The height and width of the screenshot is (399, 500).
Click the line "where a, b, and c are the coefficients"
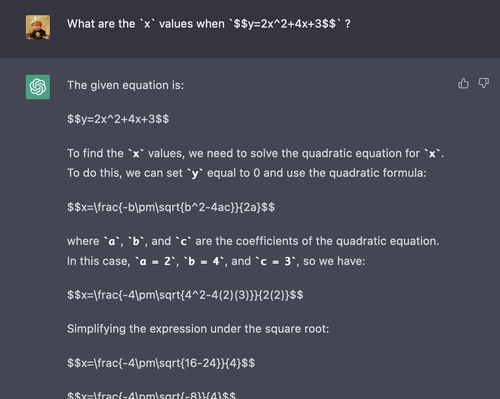tap(253, 241)
